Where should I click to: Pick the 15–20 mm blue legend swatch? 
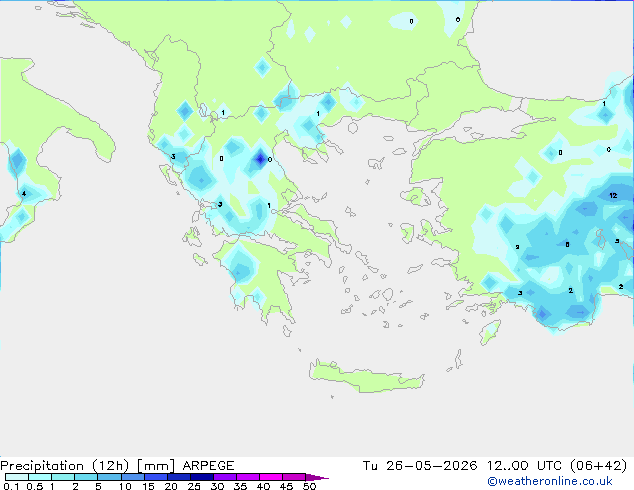pyautogui.click(x=156, y=477)
